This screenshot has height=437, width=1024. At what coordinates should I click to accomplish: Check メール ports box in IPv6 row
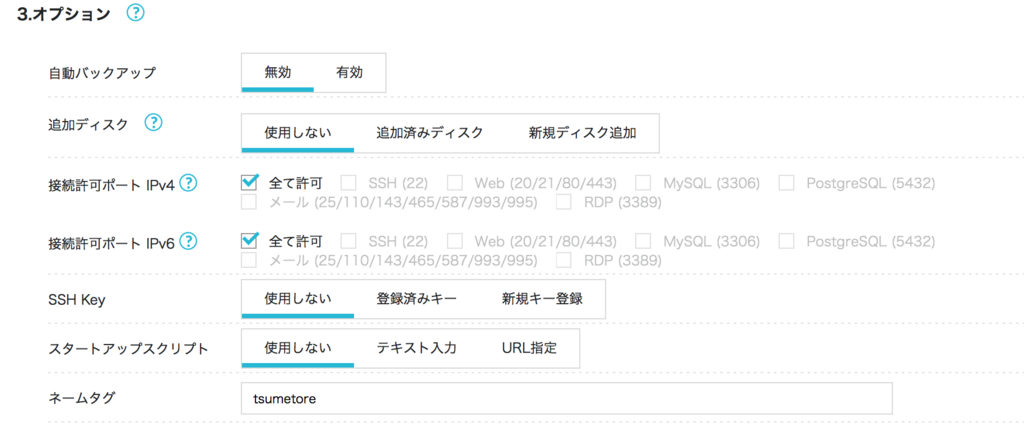point(249,261)
